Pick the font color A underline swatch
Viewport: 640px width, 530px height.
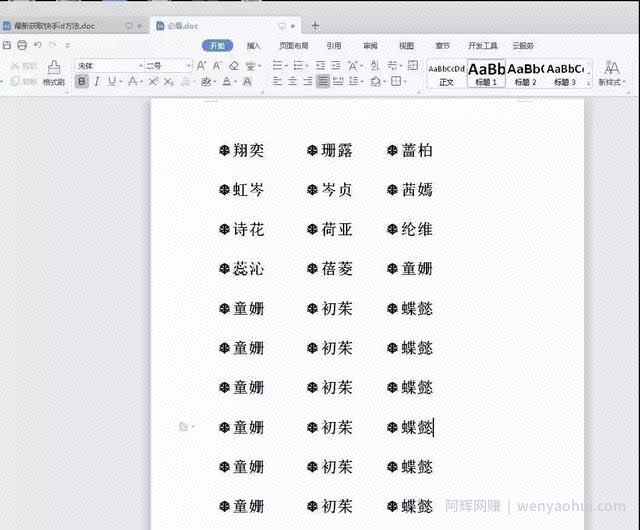[227, 81]
